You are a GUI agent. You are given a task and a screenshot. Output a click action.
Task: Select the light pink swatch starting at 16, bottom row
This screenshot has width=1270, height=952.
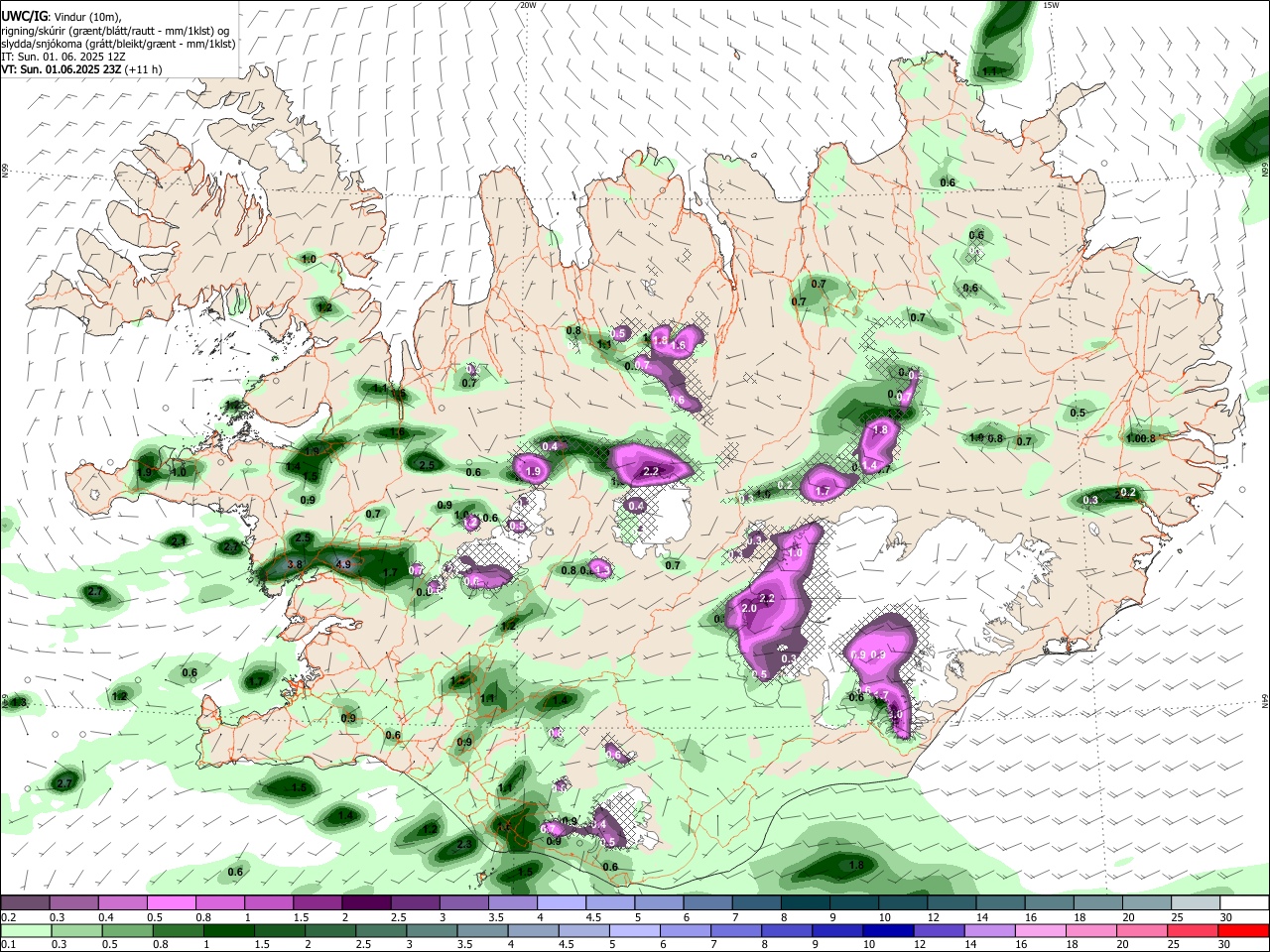1040,930
